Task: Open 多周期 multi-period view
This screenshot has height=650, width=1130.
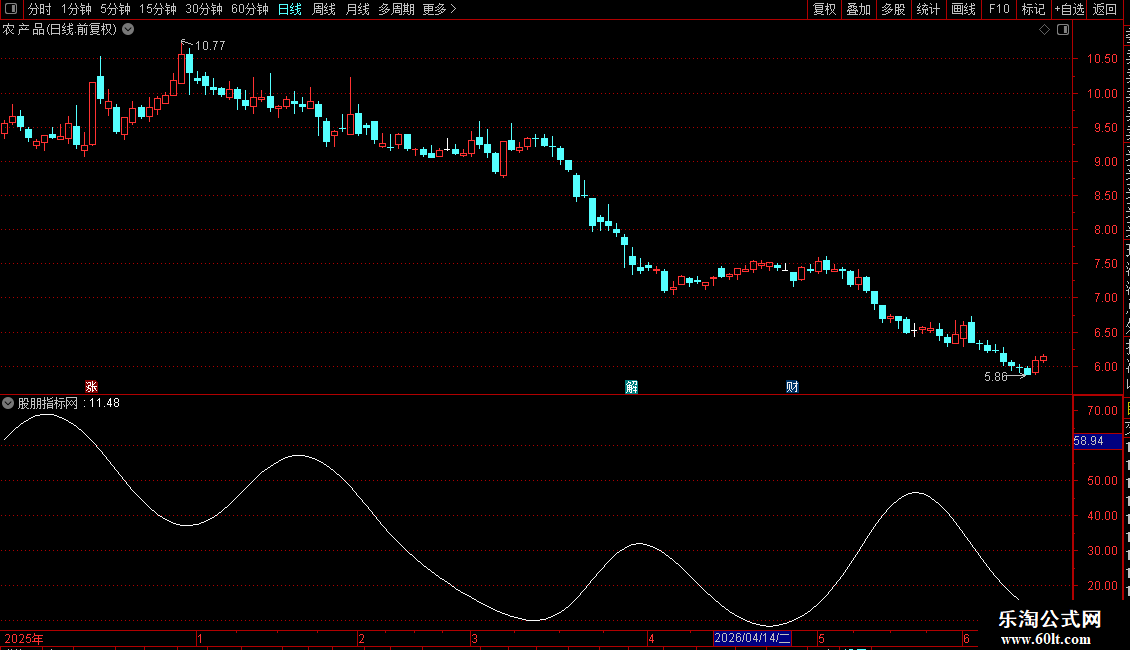Action: pos(396,9)
